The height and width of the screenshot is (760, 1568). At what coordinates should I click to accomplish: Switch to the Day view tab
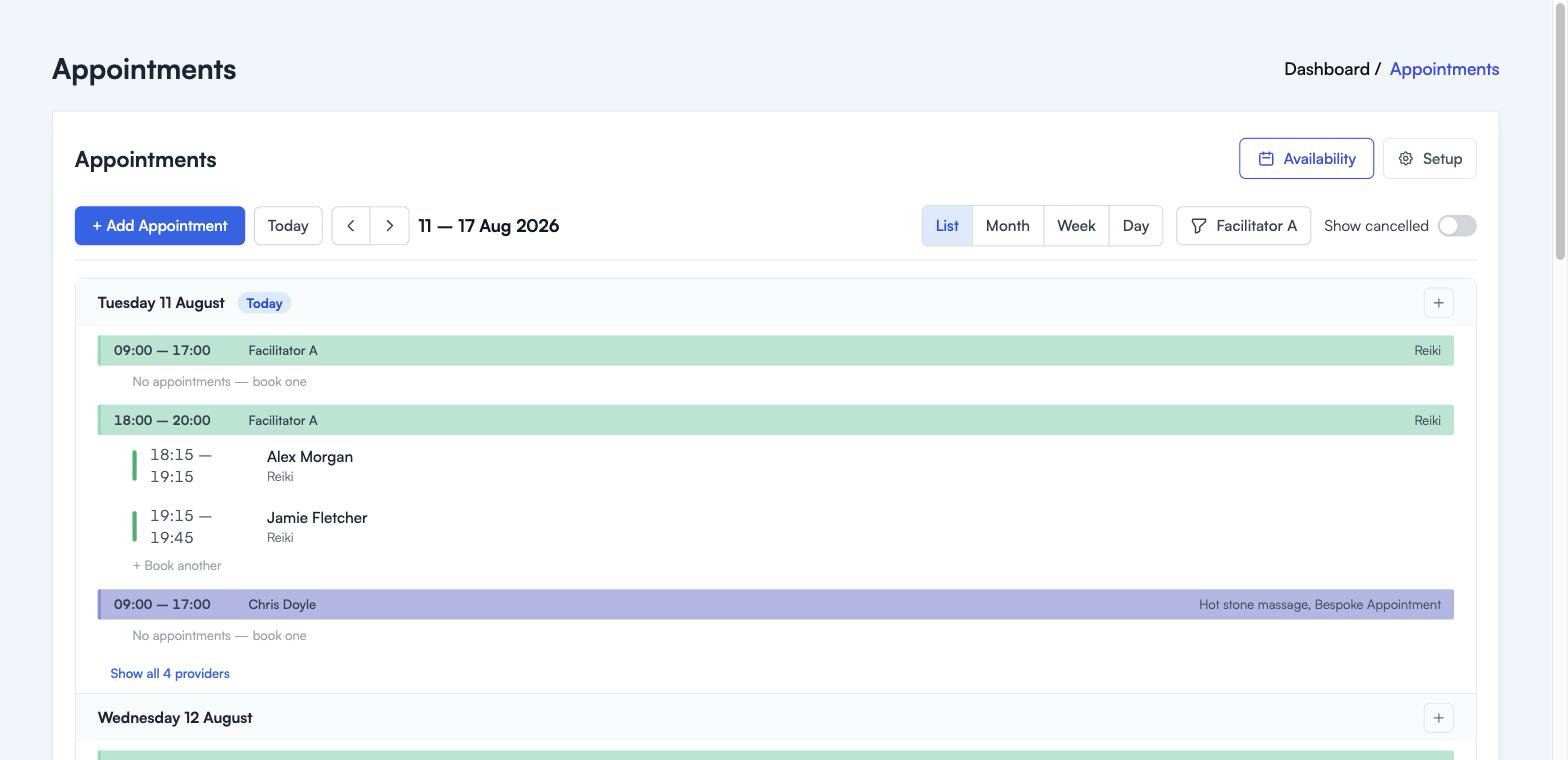(1136, 226)
